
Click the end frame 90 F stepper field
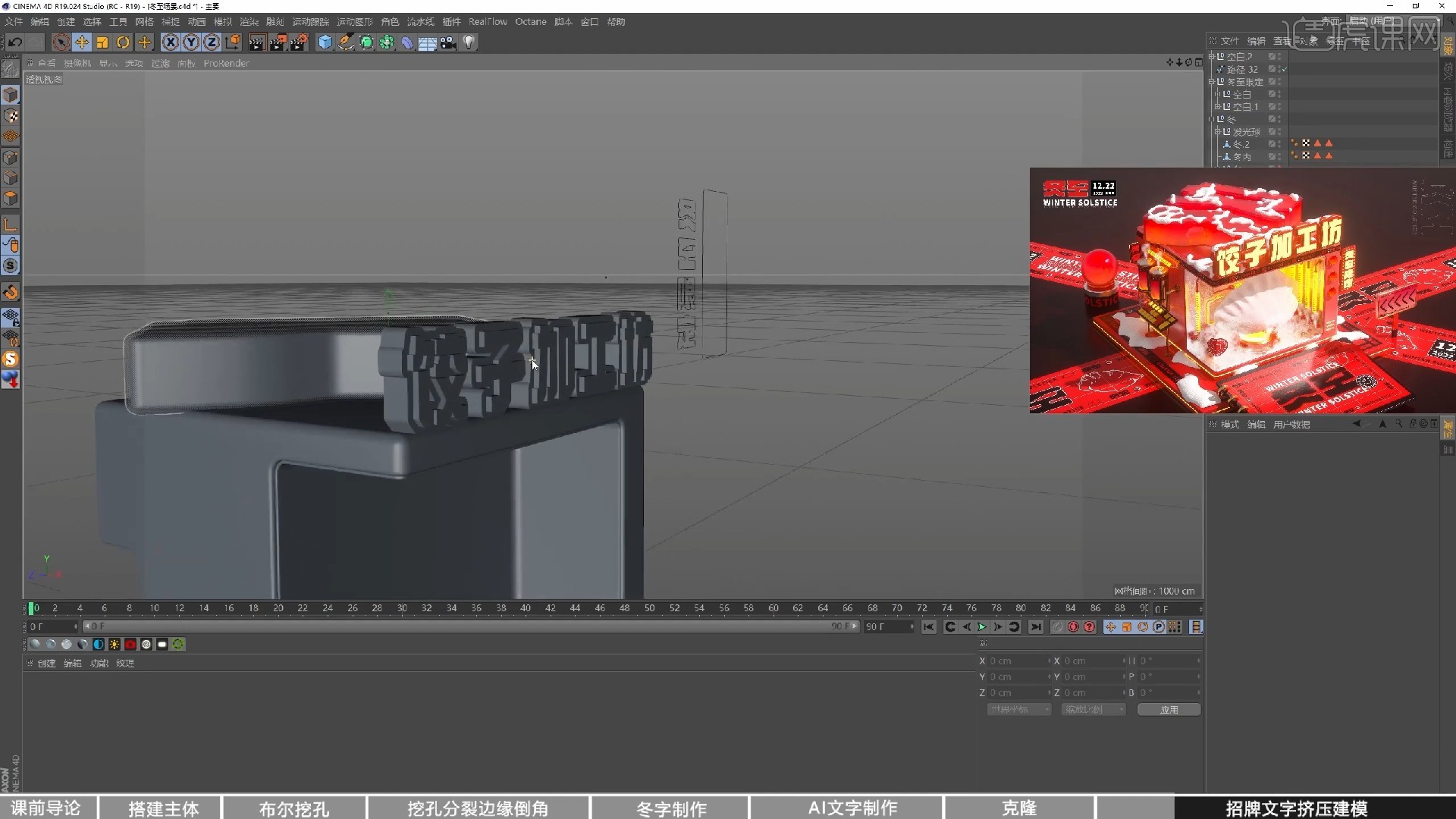889,627
